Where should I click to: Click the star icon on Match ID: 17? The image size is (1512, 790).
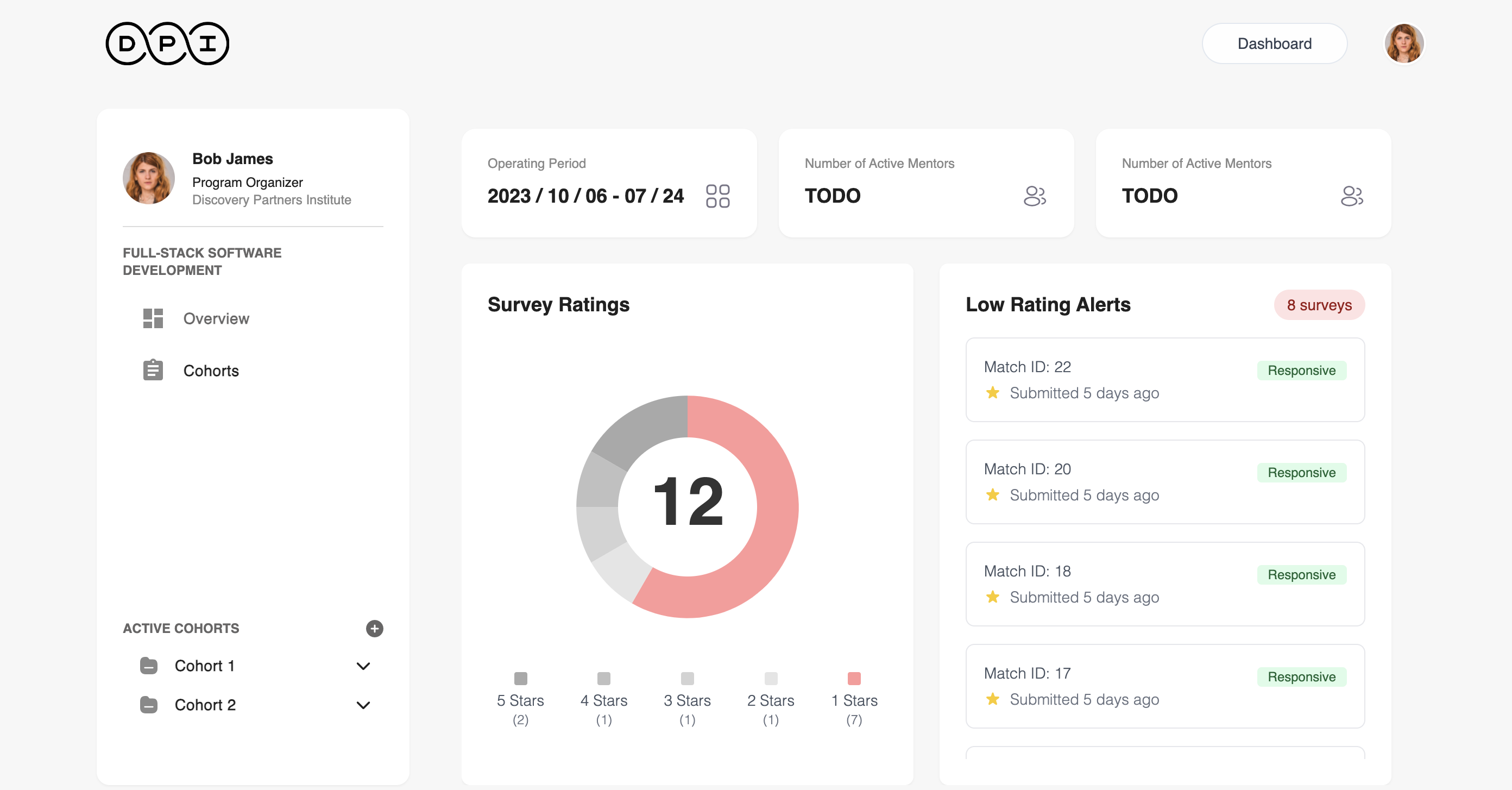(993, 699)
